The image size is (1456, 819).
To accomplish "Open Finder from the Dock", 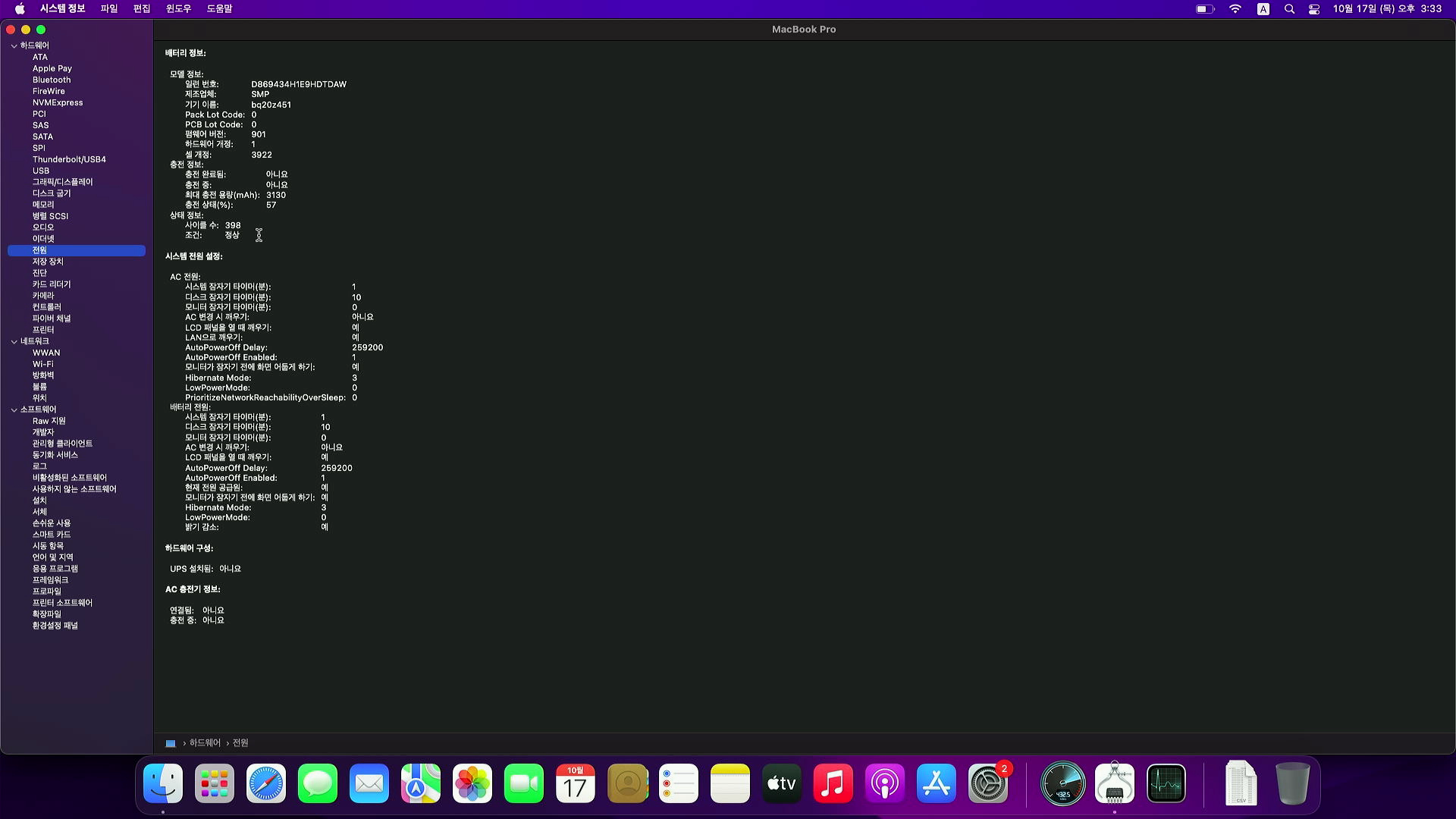I will click(x=163, y=783).
